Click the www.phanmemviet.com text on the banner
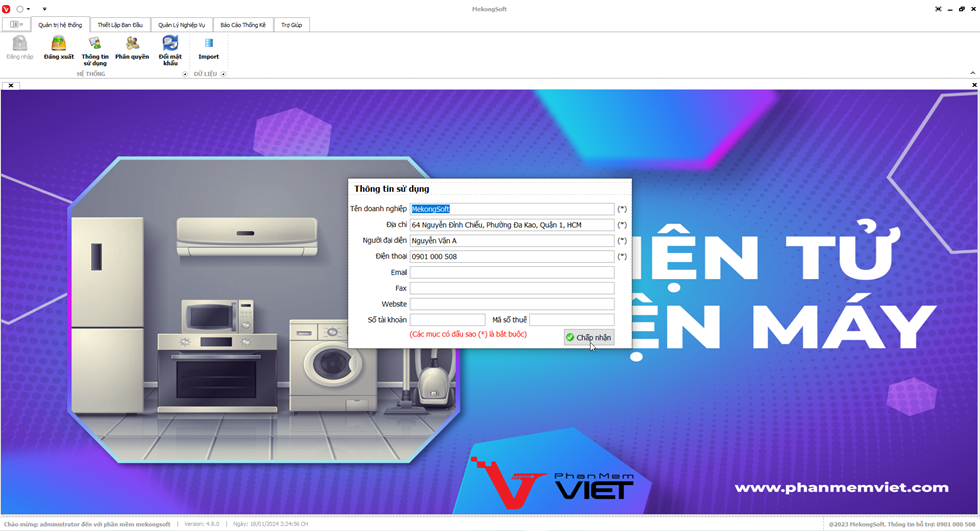This screenshot has width=980, height=531. (841, 487)
